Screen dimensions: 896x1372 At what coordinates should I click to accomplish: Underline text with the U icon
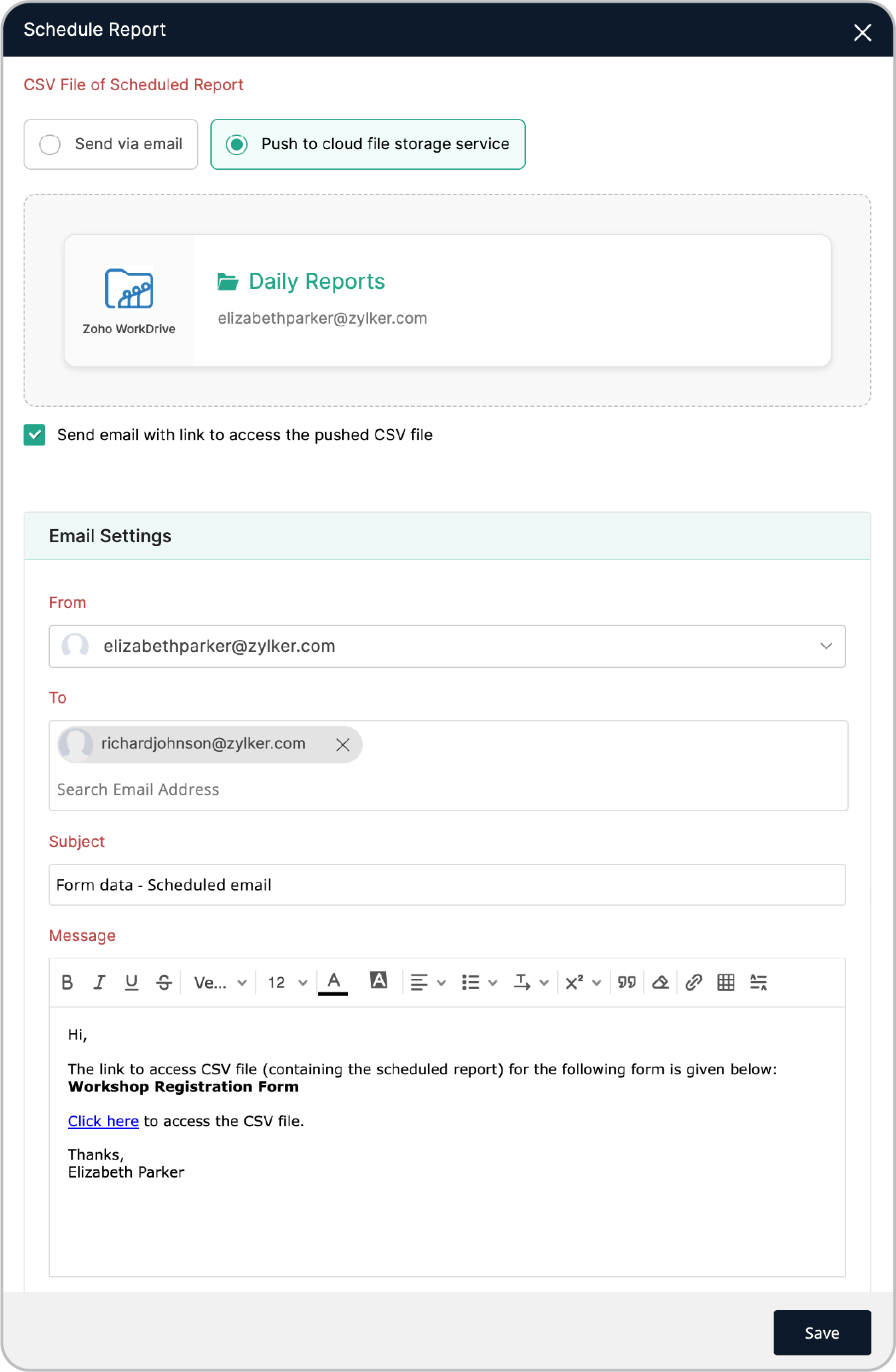(132, 982)
